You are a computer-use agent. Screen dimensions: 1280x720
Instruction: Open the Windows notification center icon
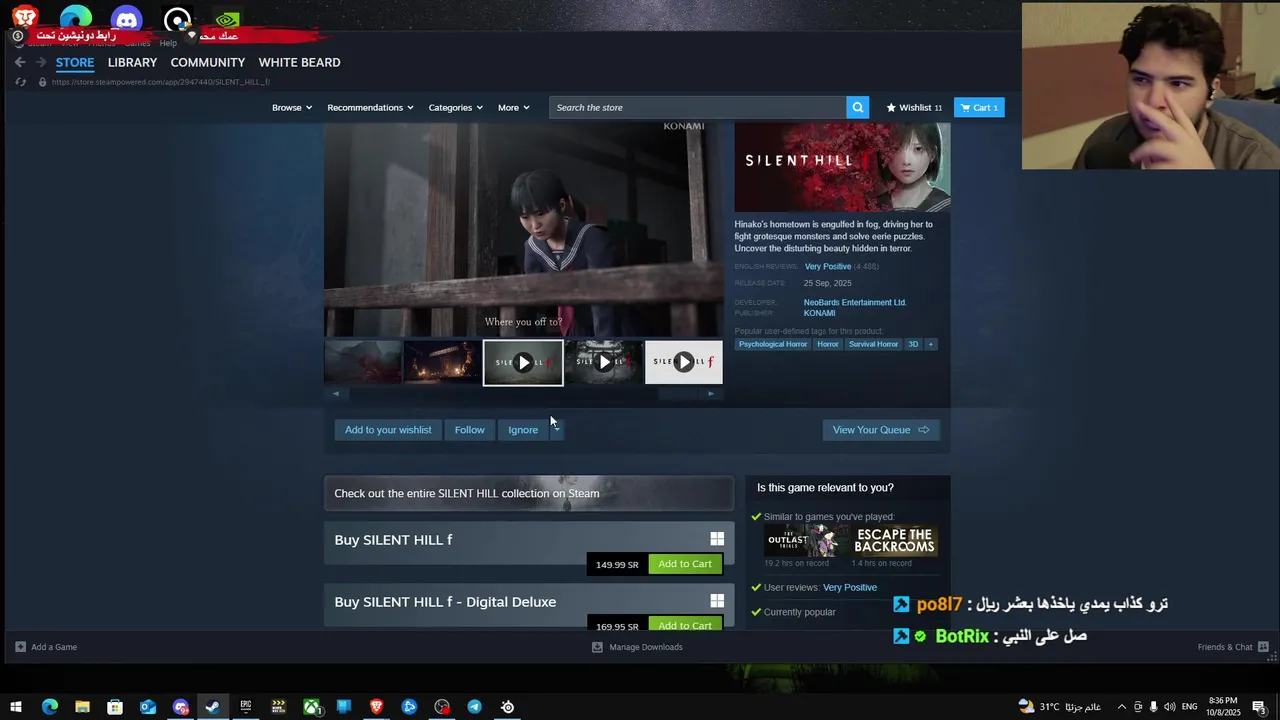coord(1259,707)
